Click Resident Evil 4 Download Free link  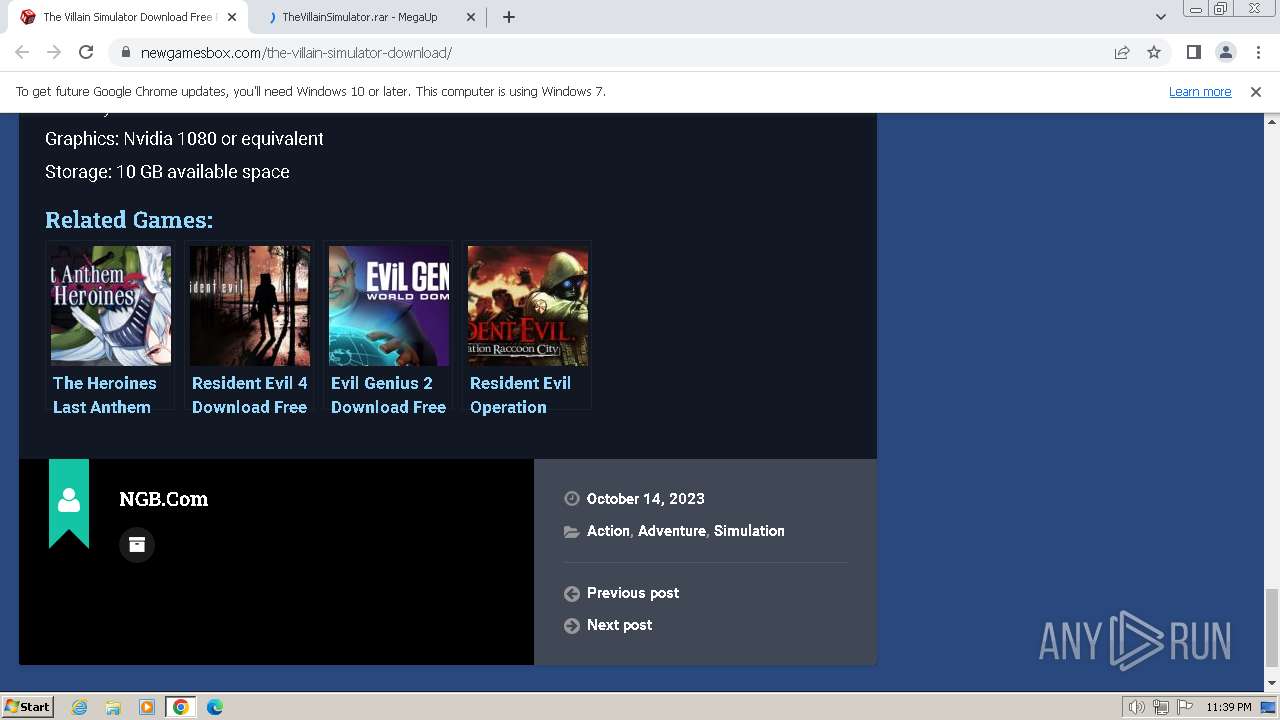[250, 395]
